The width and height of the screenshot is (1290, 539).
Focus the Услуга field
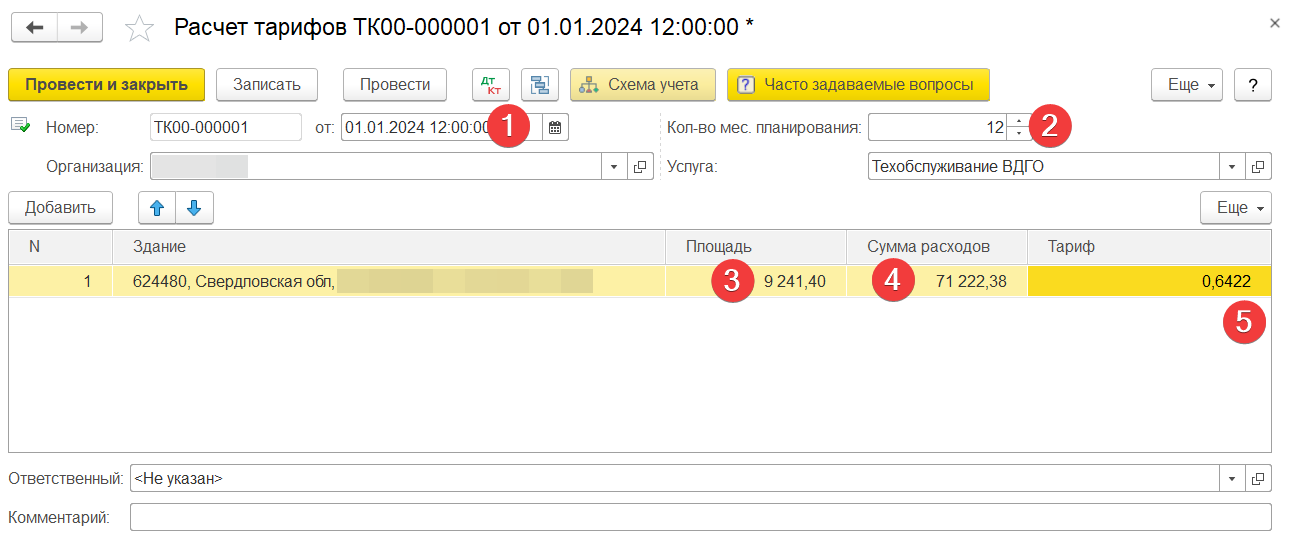click(1043, 167)
